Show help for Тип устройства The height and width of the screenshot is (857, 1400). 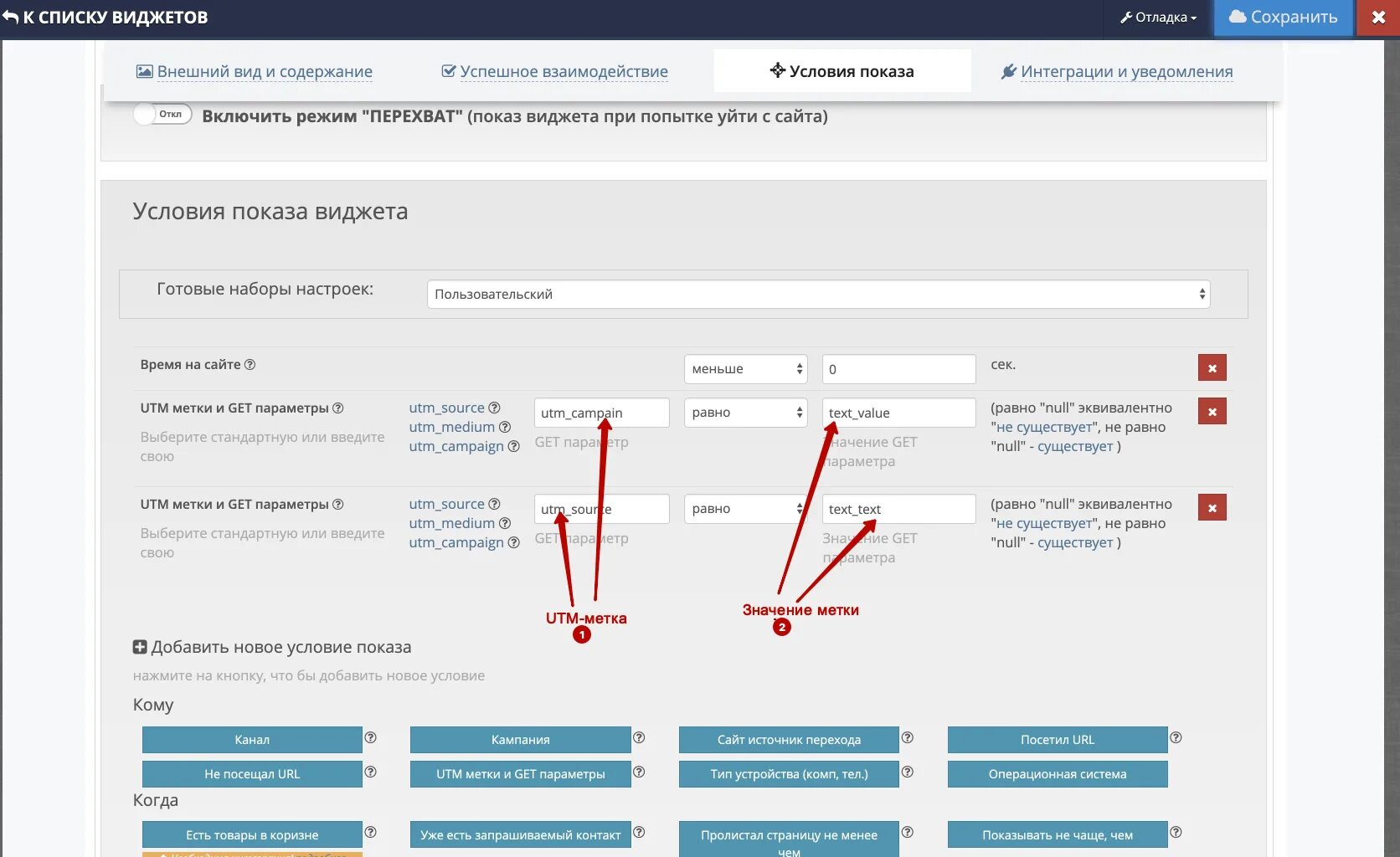point(907,772)
